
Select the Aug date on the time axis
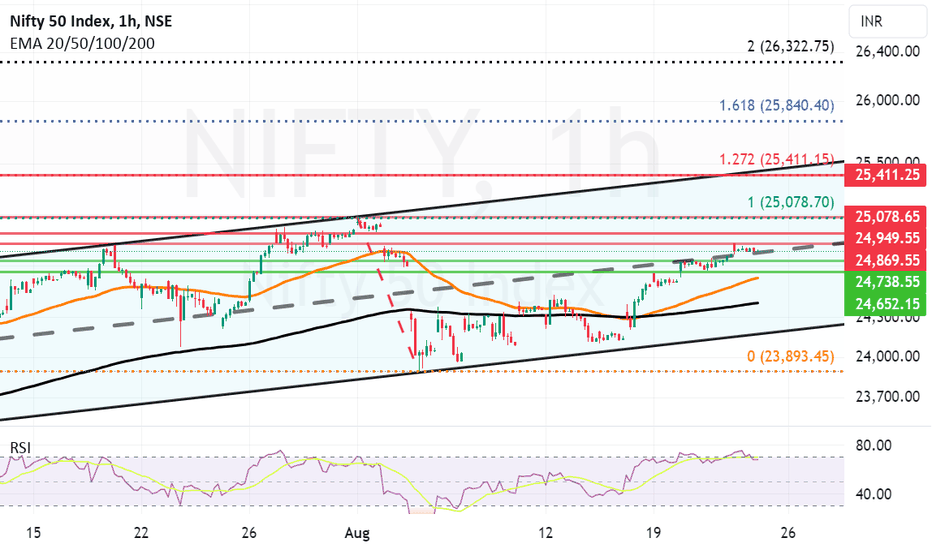[x=357, y=533]
